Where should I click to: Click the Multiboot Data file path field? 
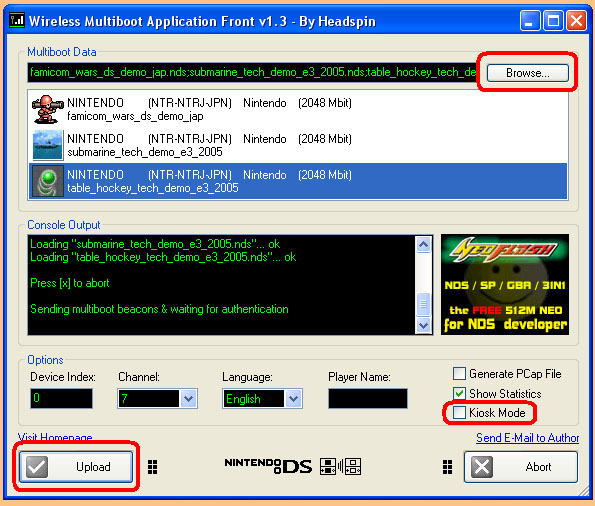[x=252, y=72]
